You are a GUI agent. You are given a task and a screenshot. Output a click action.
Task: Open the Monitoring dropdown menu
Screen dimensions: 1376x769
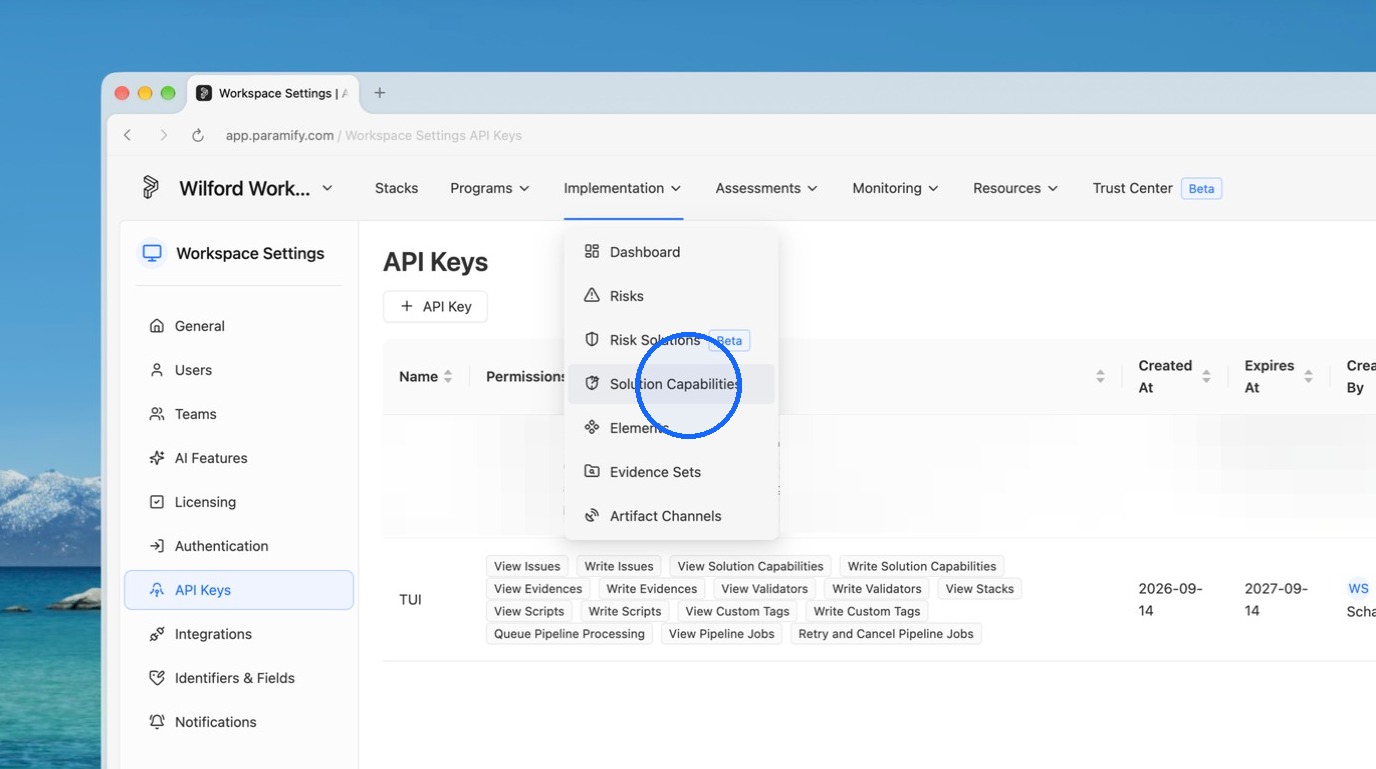(896, 188)
